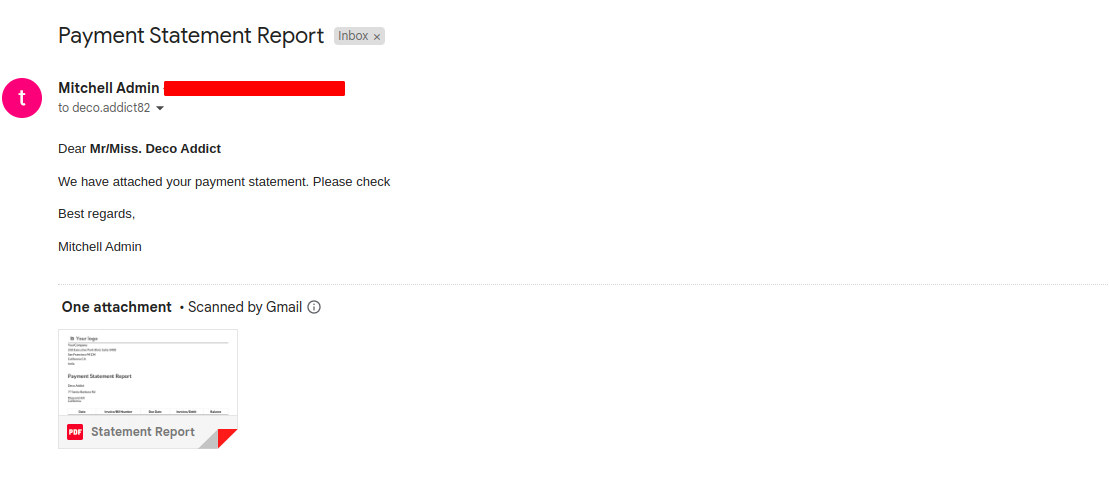The image size is (1109, 482).
Task: Click the "Best regards," line
Action: [x=96, y=214]
